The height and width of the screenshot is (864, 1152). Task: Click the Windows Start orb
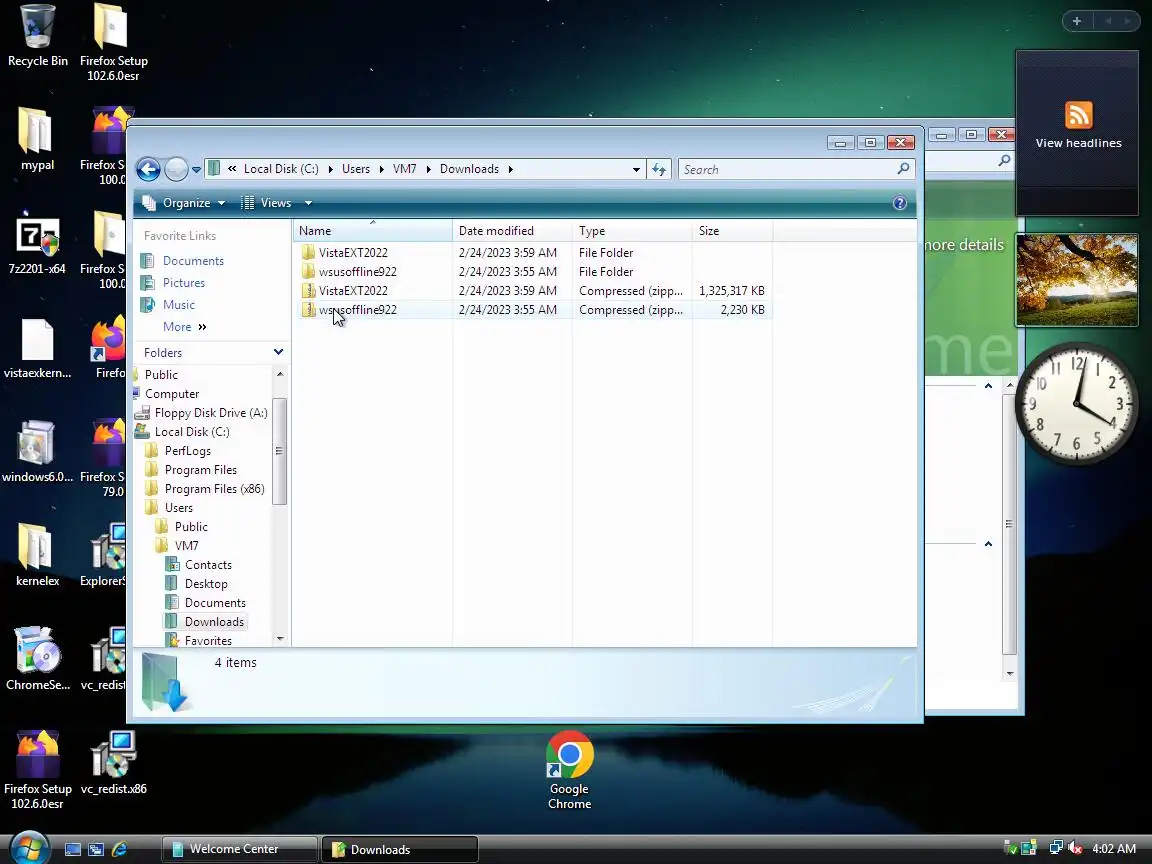click(x=29, y=849)
